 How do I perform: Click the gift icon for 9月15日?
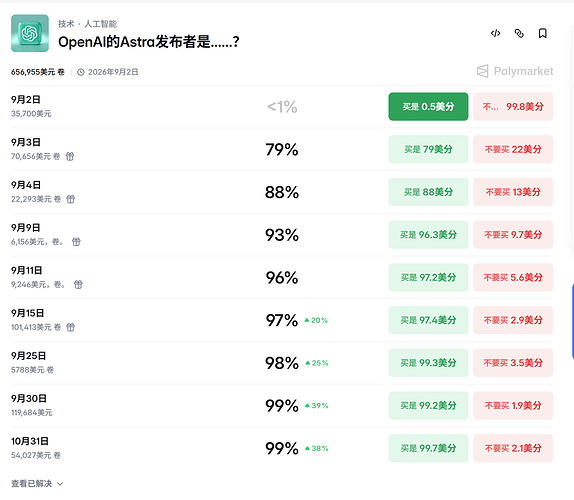70,327
